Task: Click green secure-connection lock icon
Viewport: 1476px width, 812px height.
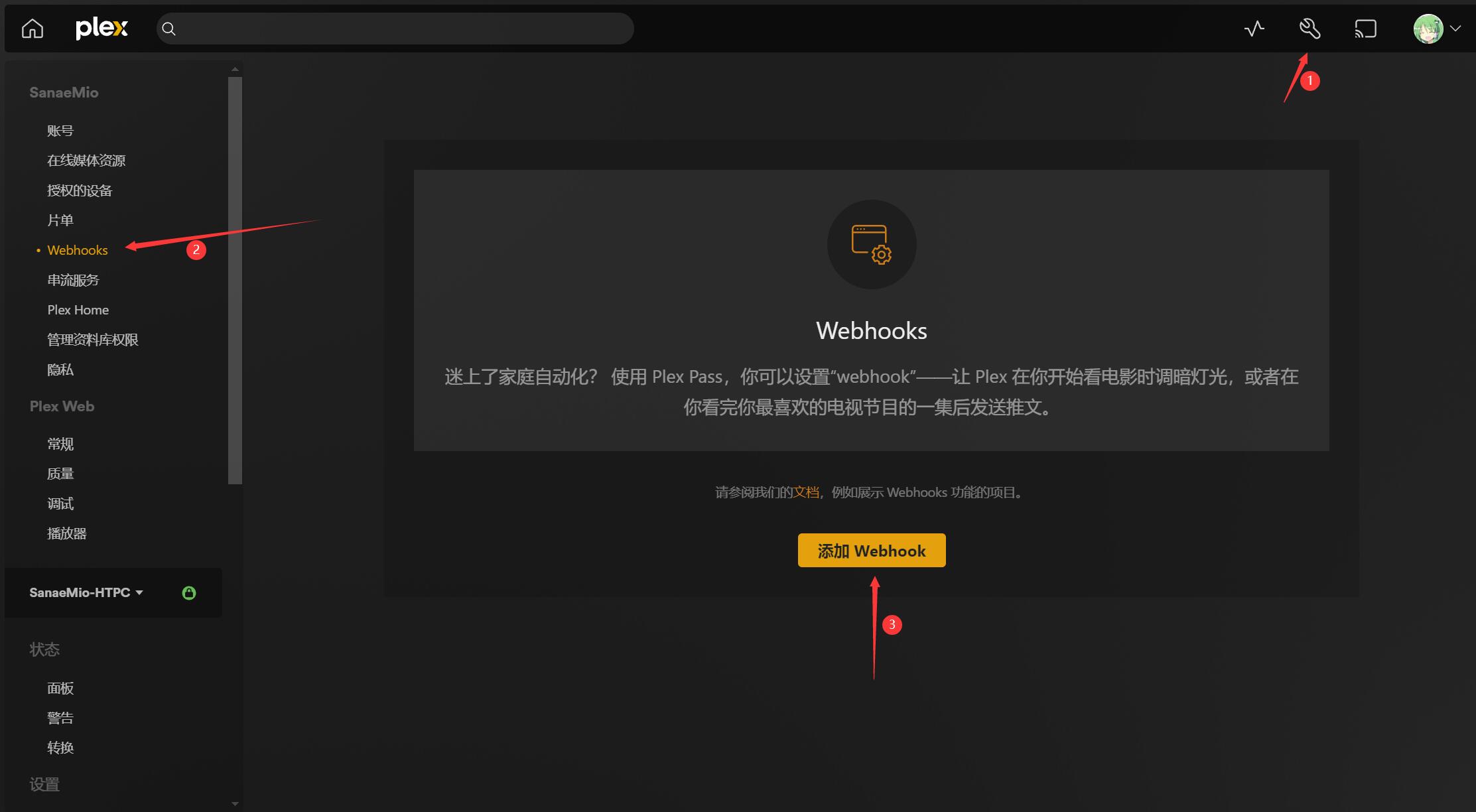Action: (x=189, y=592)
